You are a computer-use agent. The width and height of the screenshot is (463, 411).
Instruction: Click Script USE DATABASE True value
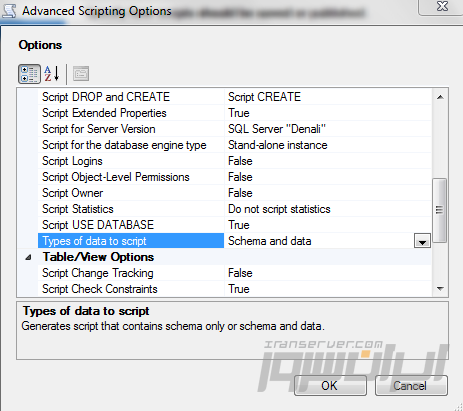pos(239,225)
